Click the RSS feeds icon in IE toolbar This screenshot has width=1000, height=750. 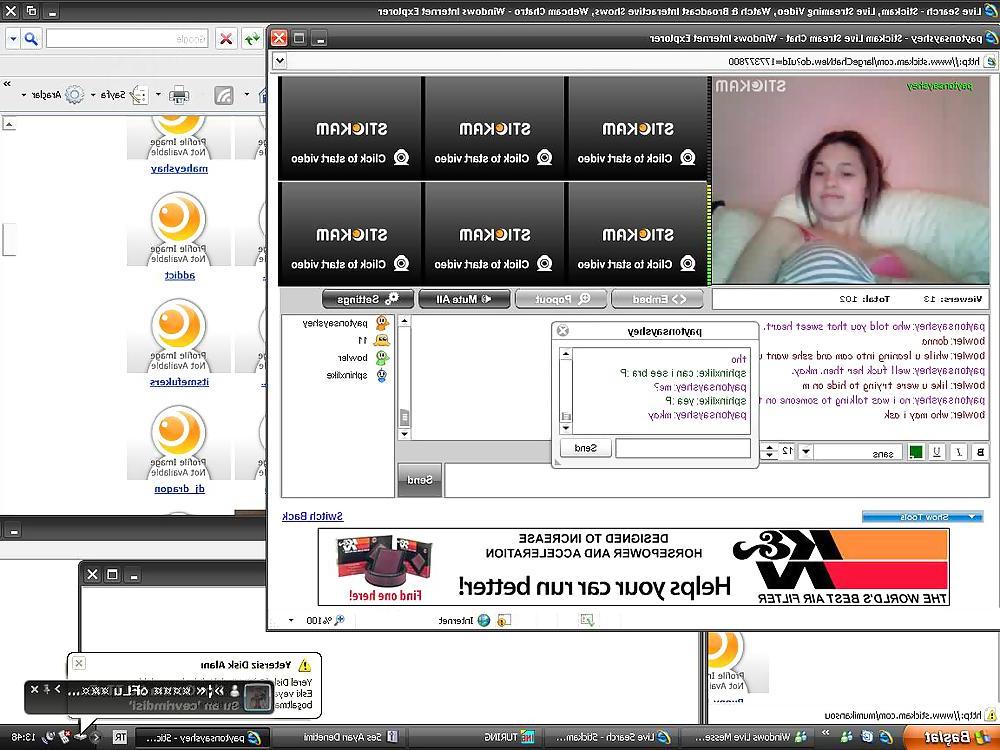point(223,94)
